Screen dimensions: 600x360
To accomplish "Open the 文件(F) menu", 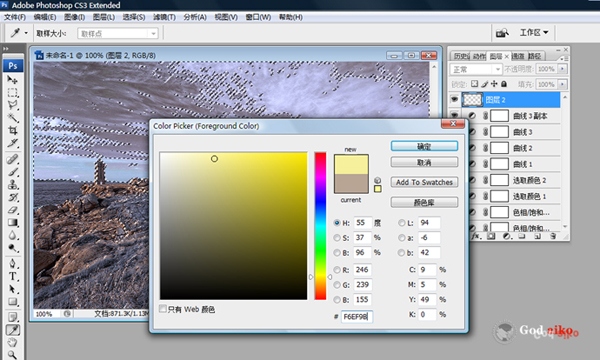I will pyautogui.click(x=15, y=17).
